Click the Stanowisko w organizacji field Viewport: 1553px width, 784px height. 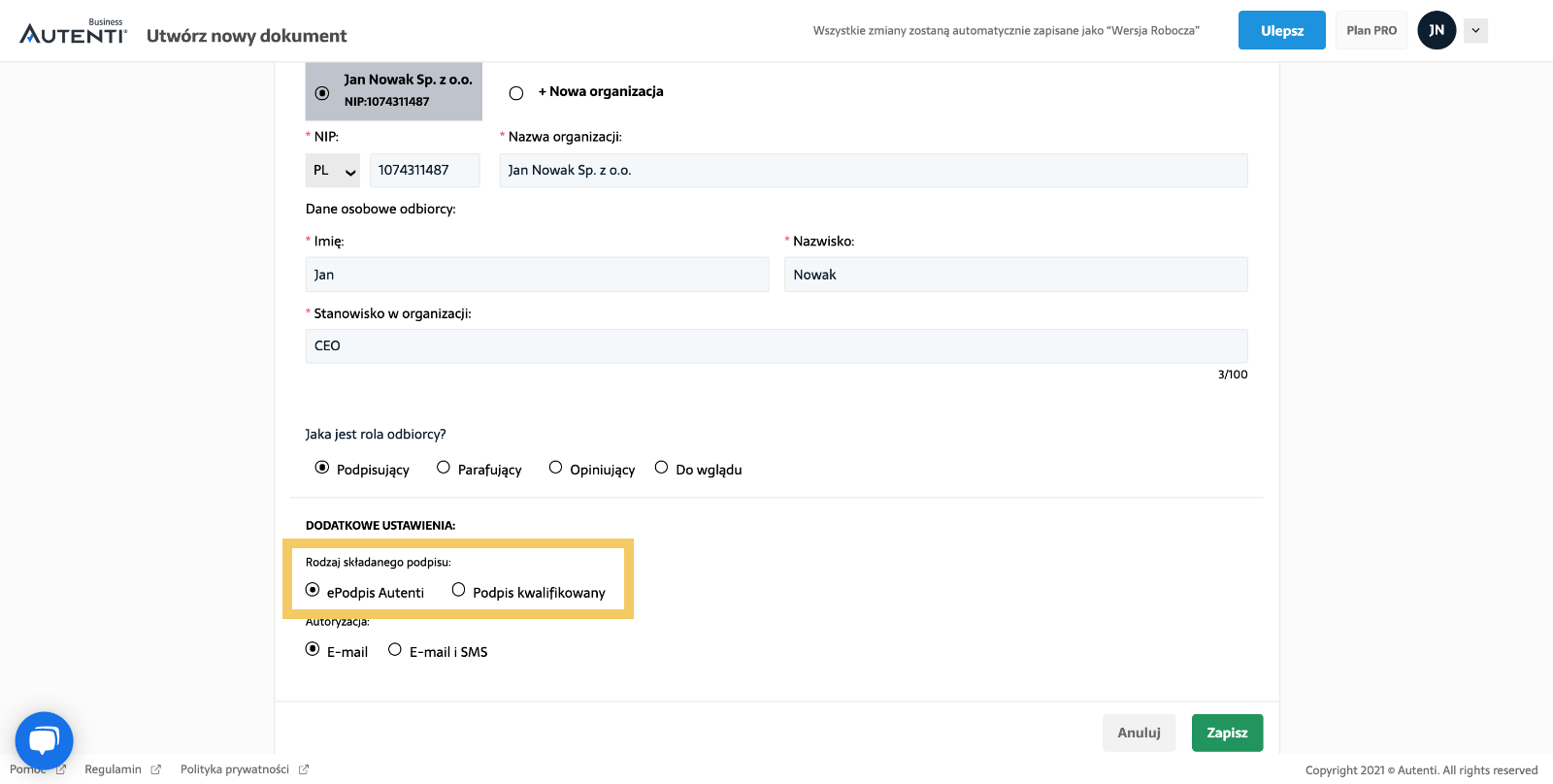pyautogui.click(x=776, y=345)
